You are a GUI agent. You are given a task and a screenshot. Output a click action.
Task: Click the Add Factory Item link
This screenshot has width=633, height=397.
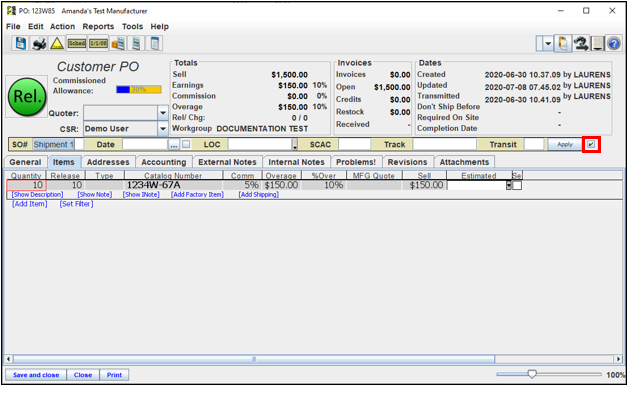coord(197,195)
